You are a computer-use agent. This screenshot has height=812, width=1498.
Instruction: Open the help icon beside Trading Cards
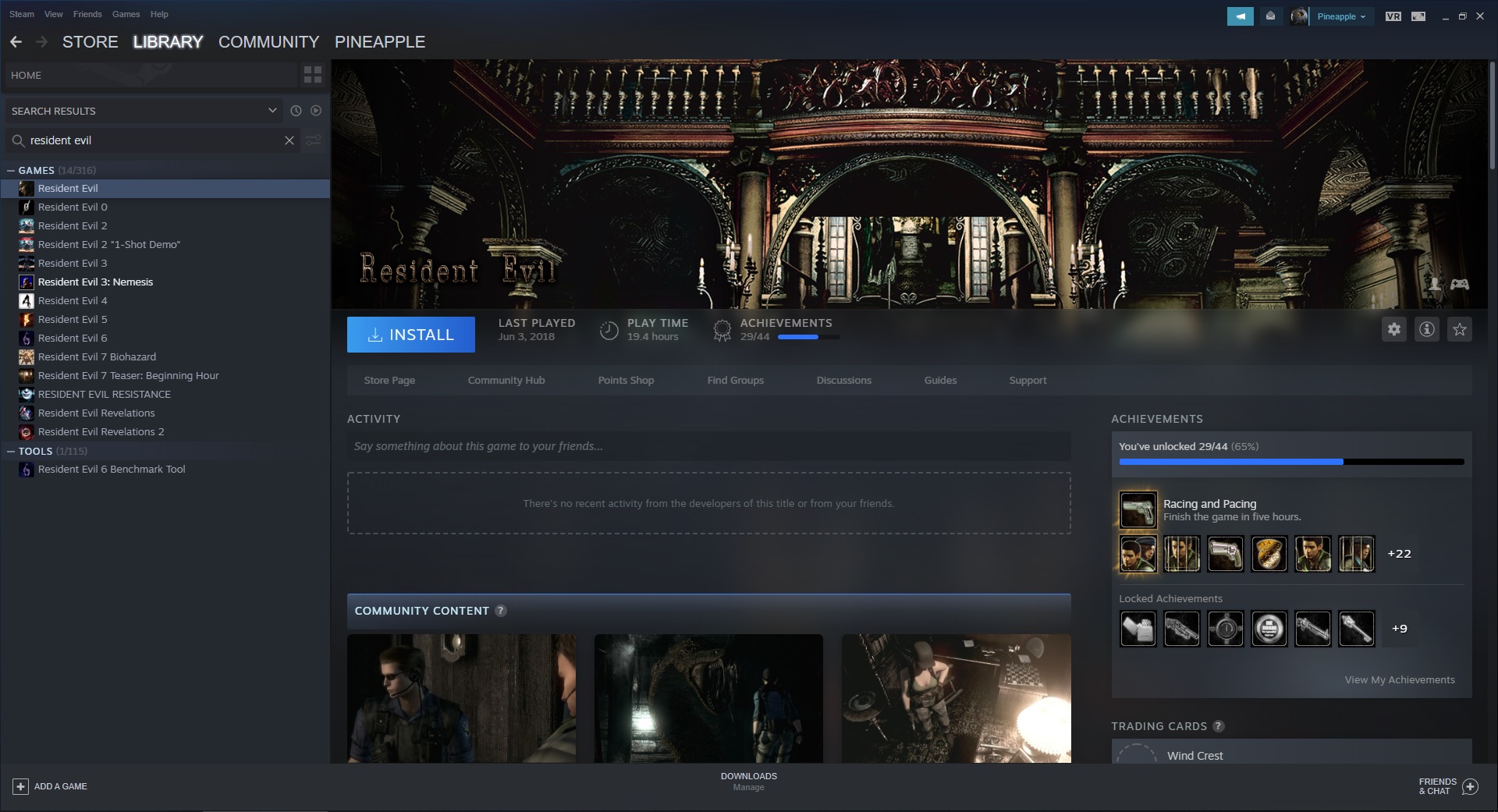(1219, 726)
